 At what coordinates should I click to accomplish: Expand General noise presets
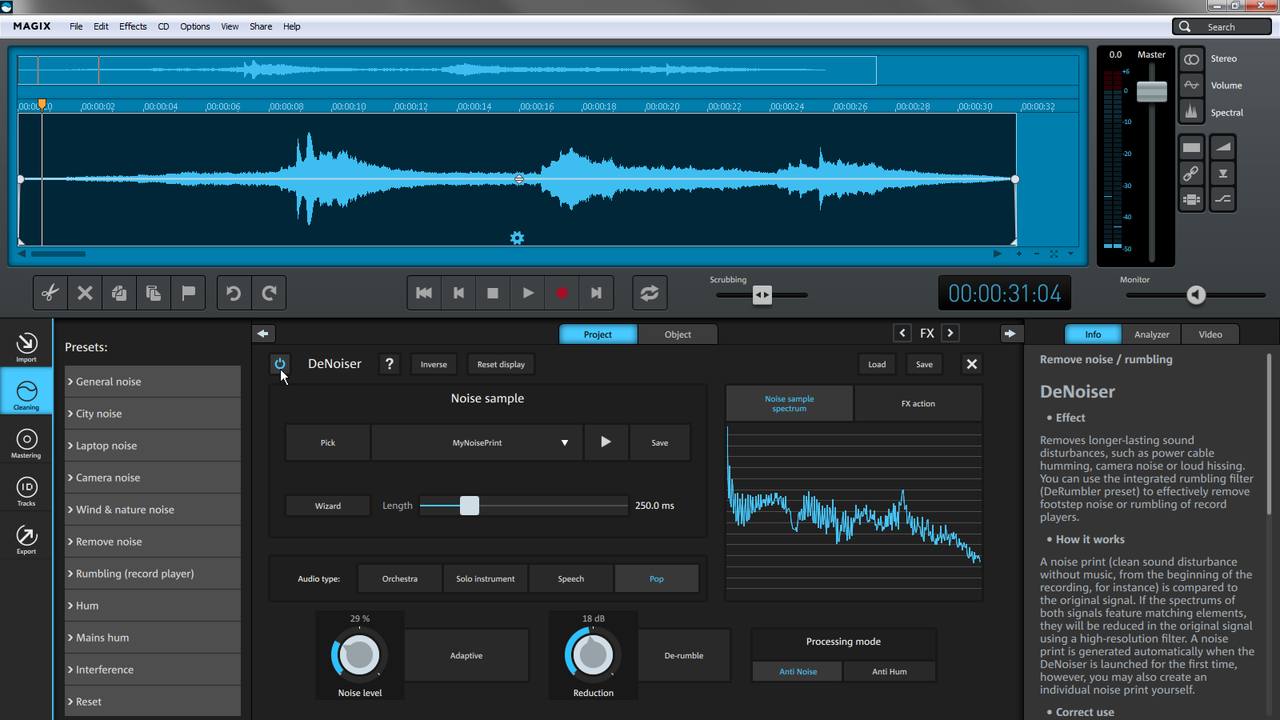(x=153, y=381)
